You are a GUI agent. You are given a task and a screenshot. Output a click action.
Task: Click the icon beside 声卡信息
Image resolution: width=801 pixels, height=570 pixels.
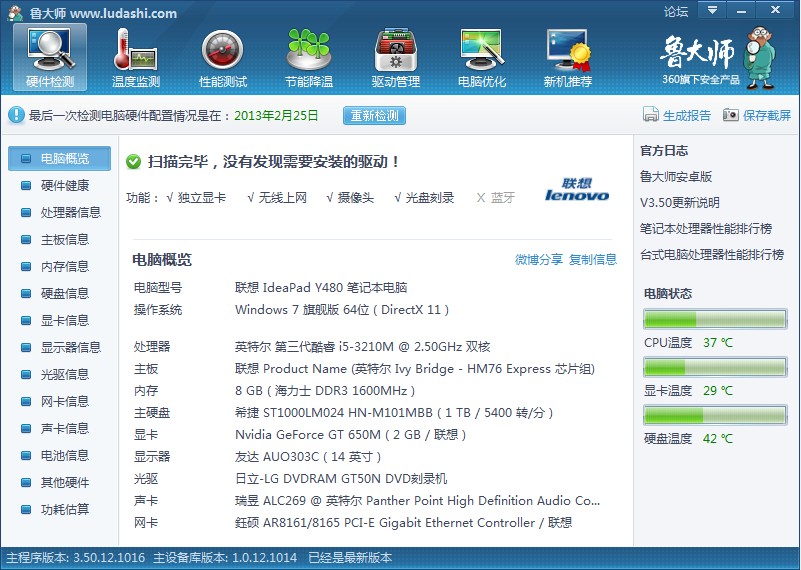26,429
